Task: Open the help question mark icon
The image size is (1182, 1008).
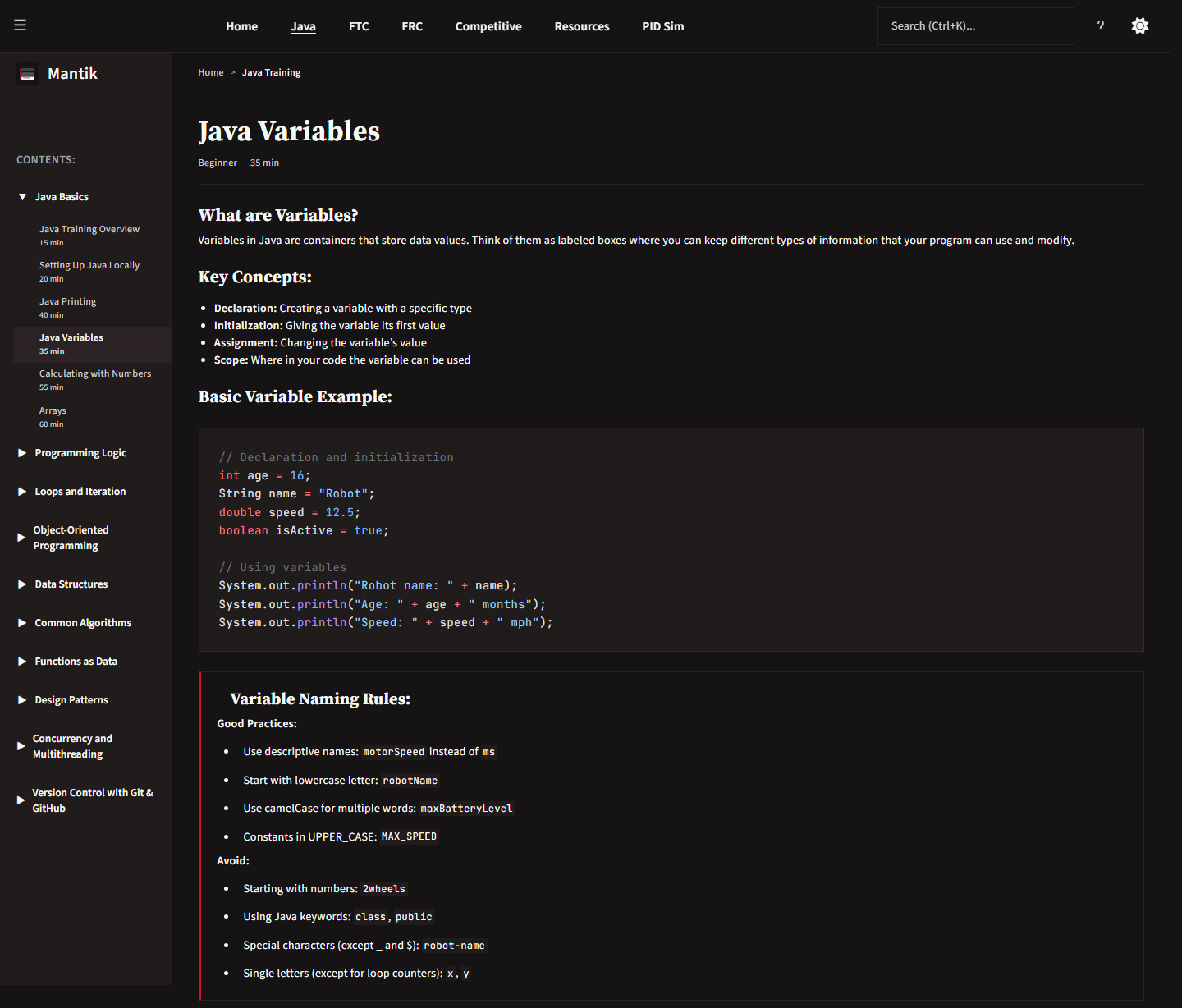Action: (x=1101, y=25)
